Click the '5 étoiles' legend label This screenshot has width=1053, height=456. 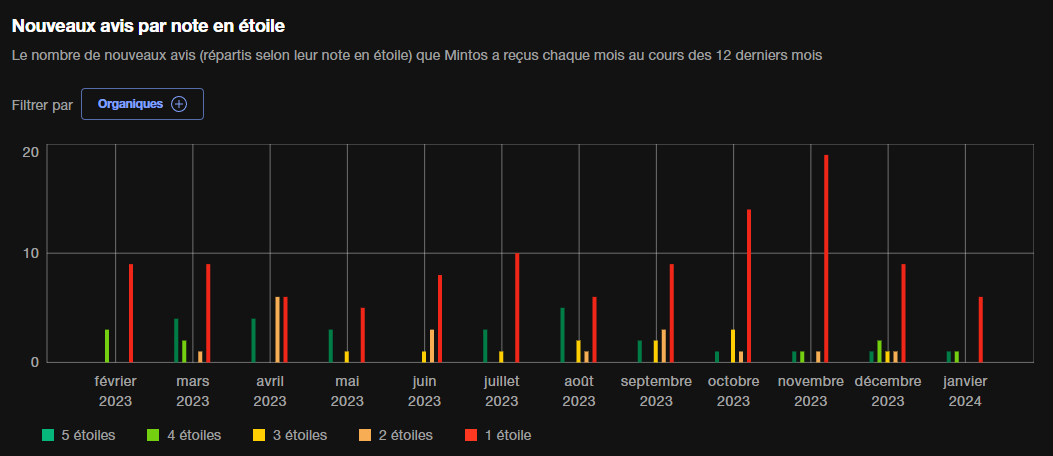point(88,435)
